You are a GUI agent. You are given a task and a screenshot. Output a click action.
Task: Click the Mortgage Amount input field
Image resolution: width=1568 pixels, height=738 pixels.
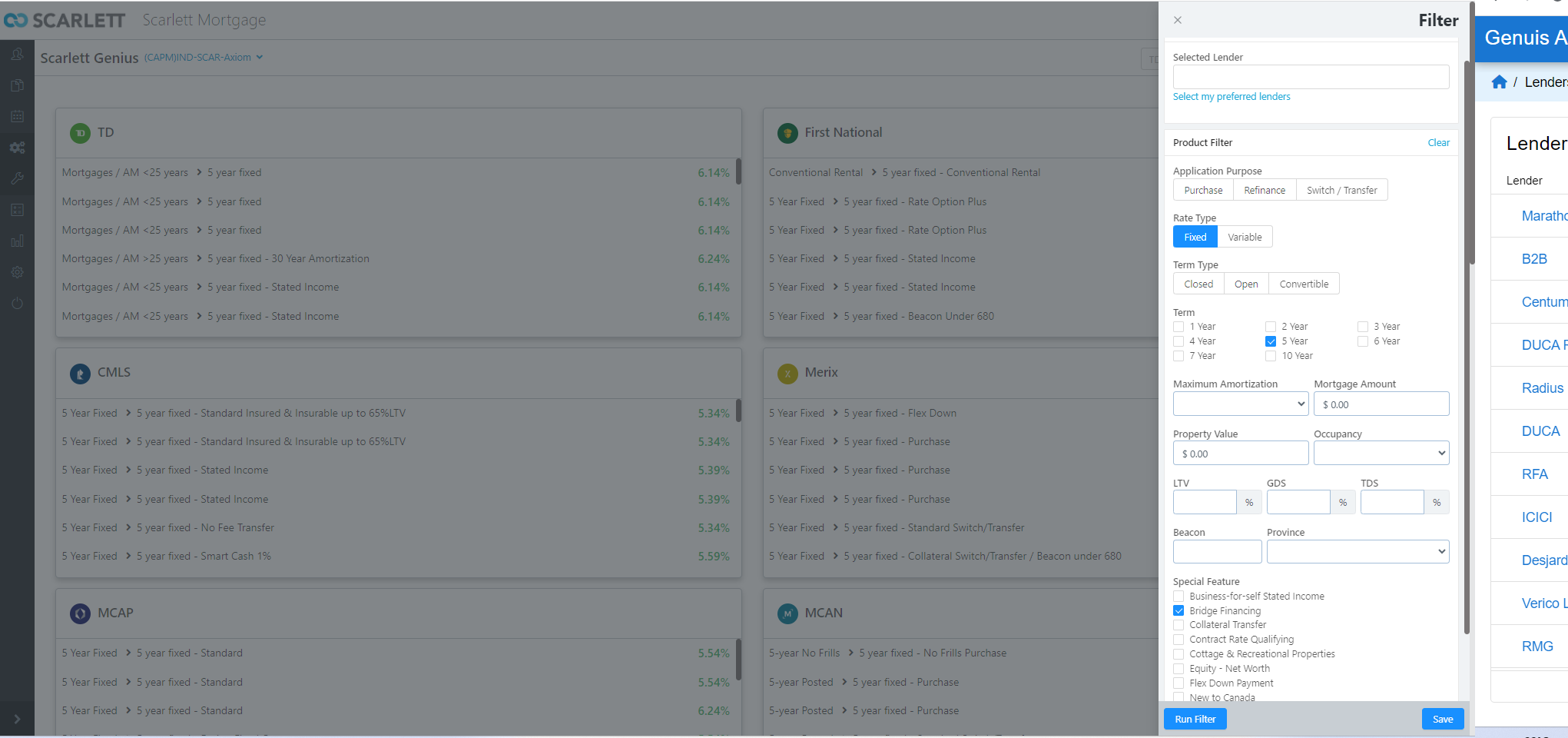click(x=1381, y=404)
